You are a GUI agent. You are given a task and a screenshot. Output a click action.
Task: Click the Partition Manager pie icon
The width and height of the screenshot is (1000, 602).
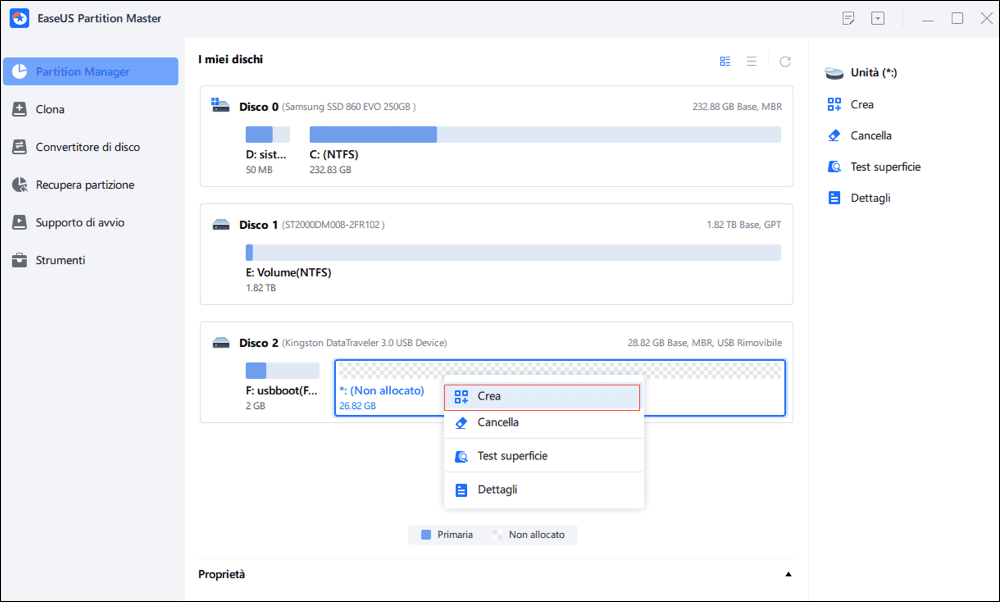(x=20, y=71)
